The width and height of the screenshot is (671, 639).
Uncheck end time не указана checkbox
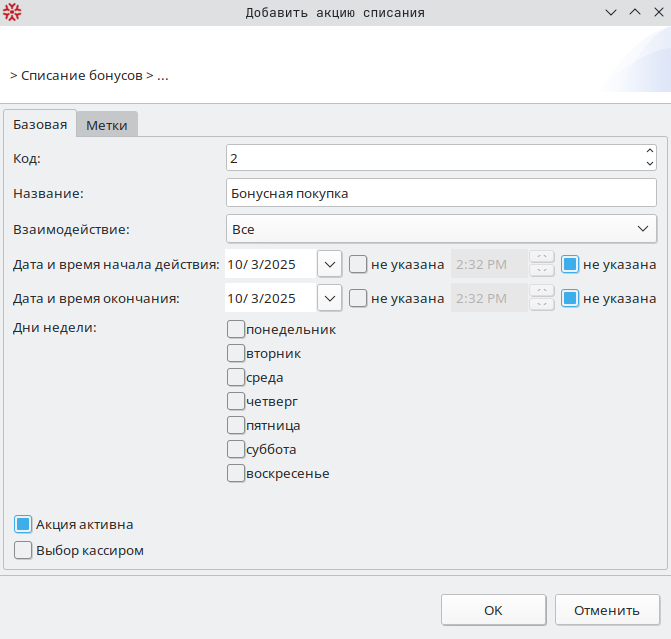(x=570, y=298)
